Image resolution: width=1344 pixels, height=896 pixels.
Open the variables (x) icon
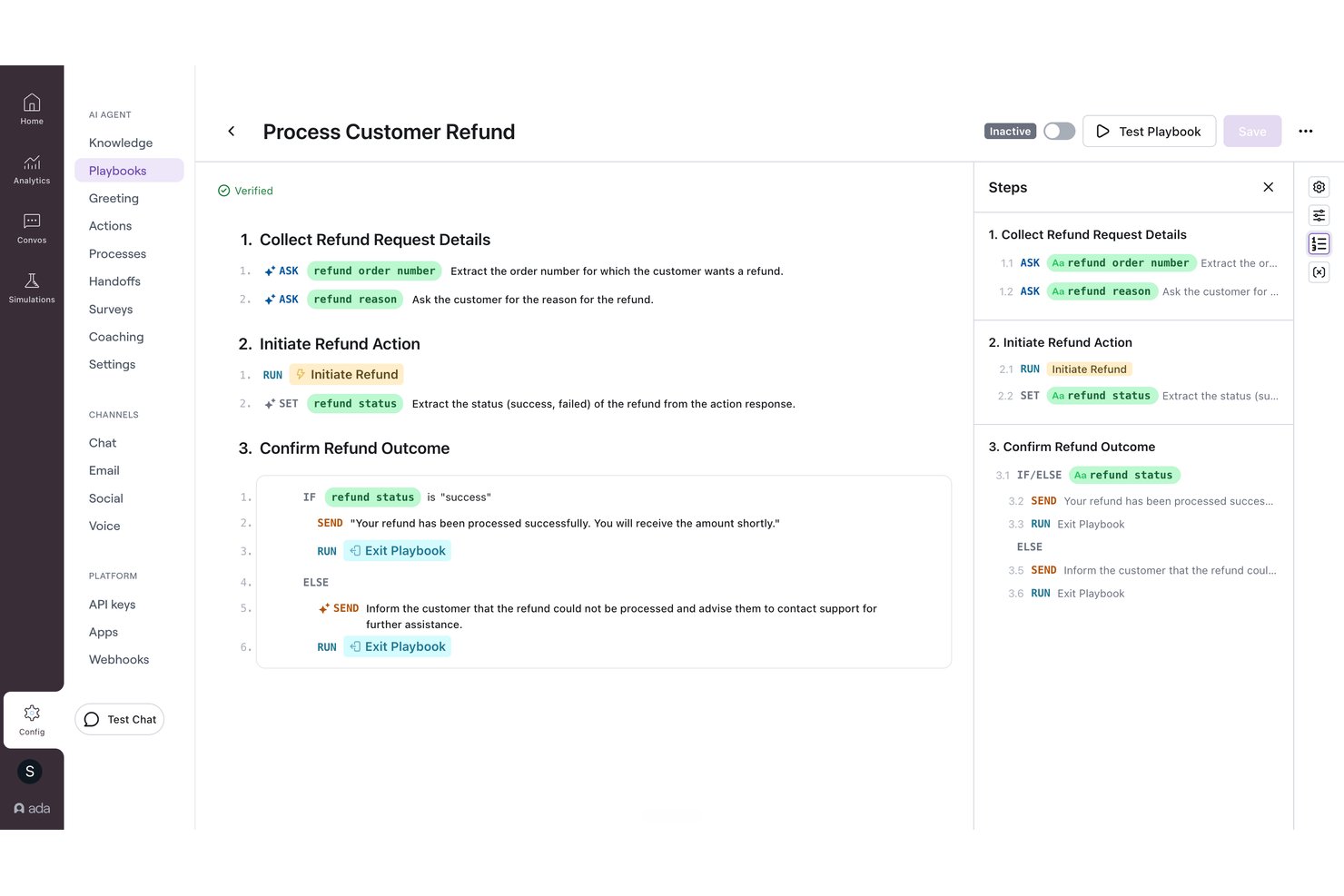[x=1319, y=272]
